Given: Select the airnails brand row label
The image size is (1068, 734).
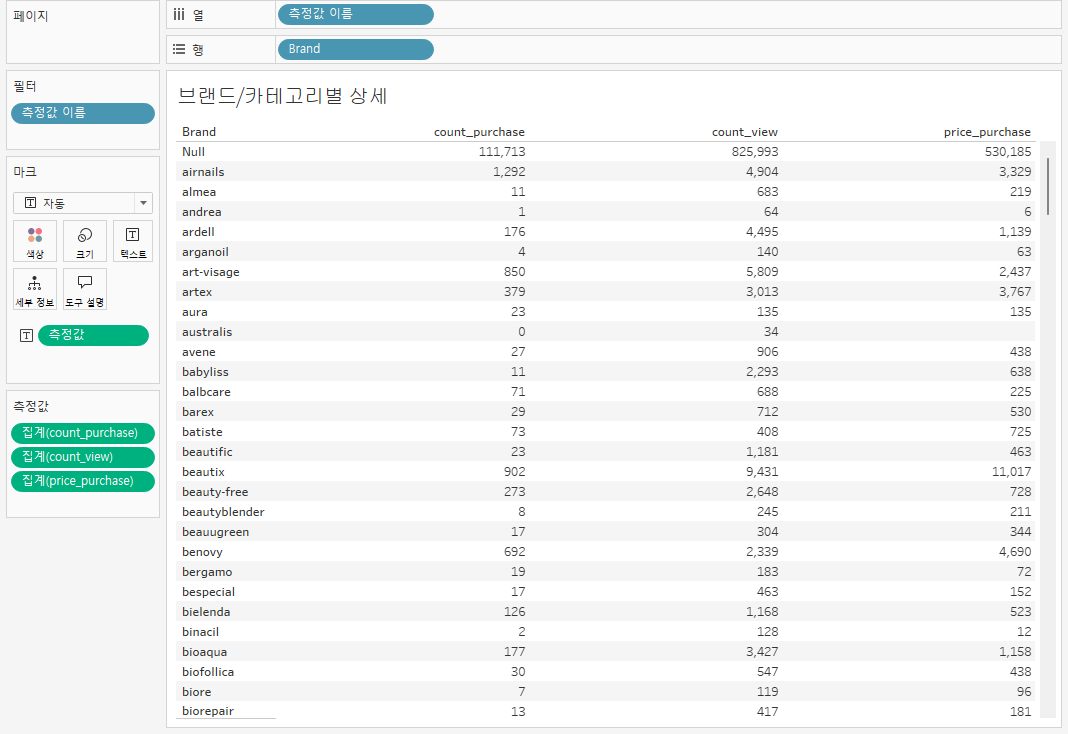Looking at the screenshot, I should [203, 172].
